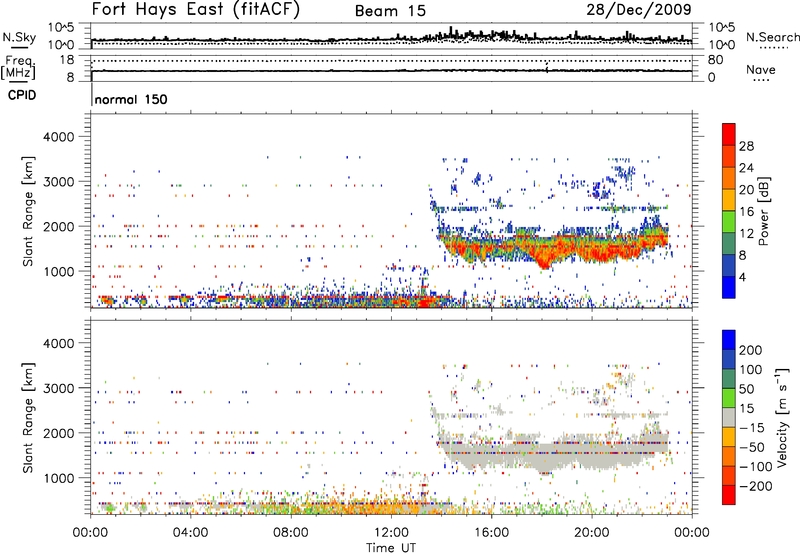Select the 'Beam 15' heading label

click(x=390, y=11)
